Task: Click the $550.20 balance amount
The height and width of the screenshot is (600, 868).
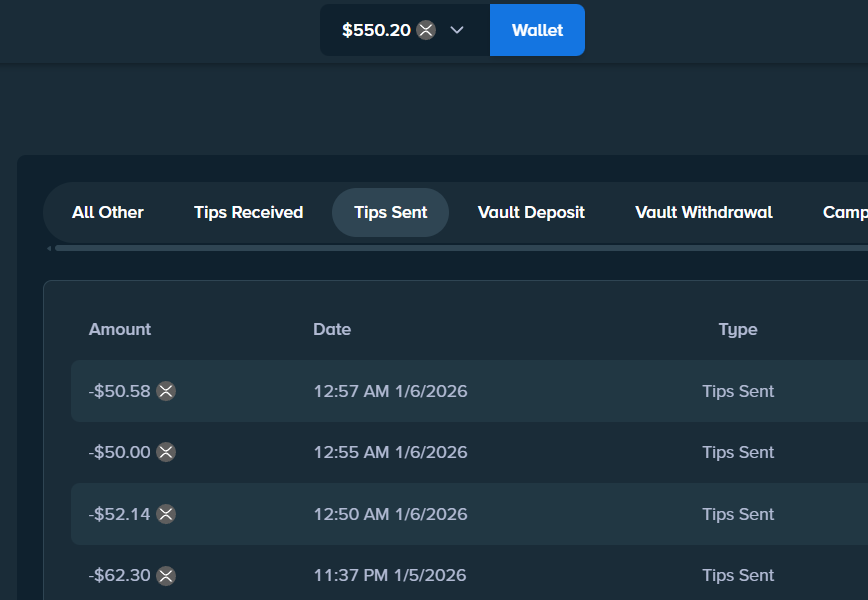Action: click(376, 30)
